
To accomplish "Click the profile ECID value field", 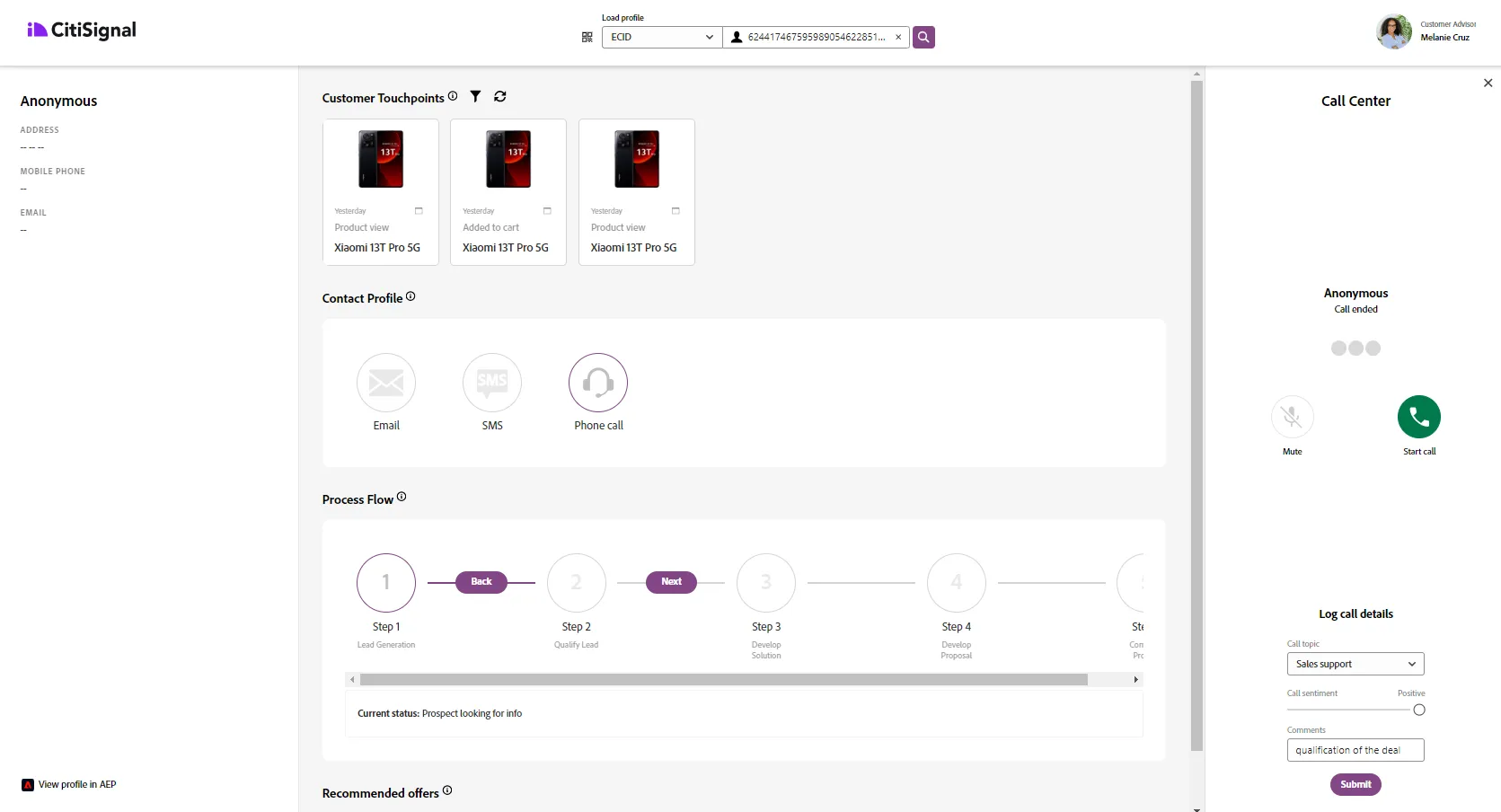I will pos(817,37).
